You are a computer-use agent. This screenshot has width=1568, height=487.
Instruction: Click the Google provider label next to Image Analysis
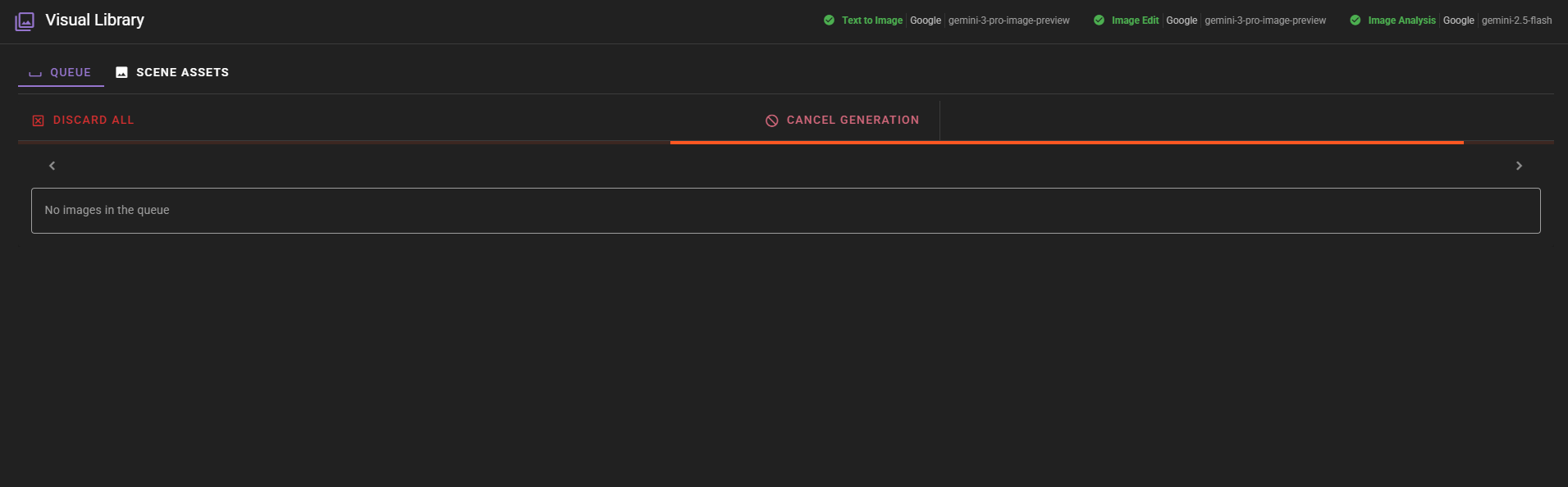1458,20
